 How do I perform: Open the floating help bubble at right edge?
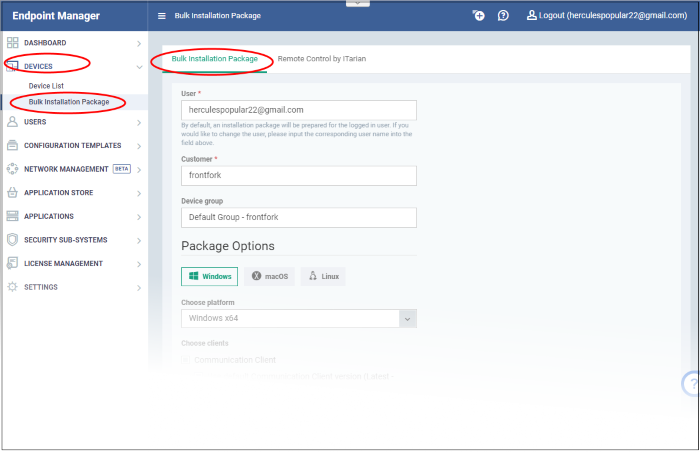click(x=691, y=384)
